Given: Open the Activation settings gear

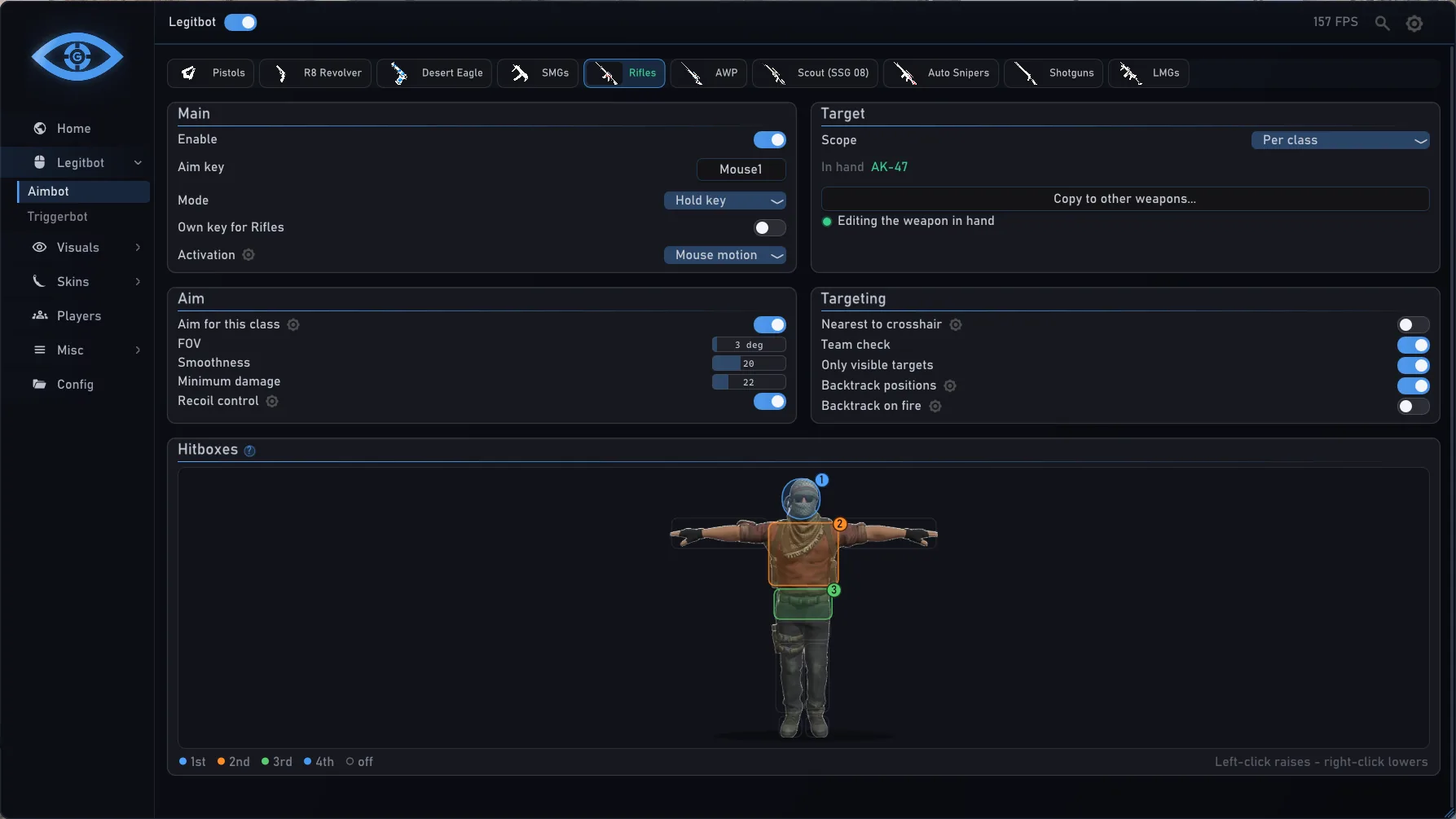Looking at the screenshot, I should pyautogui.click(x=249, y=255).
